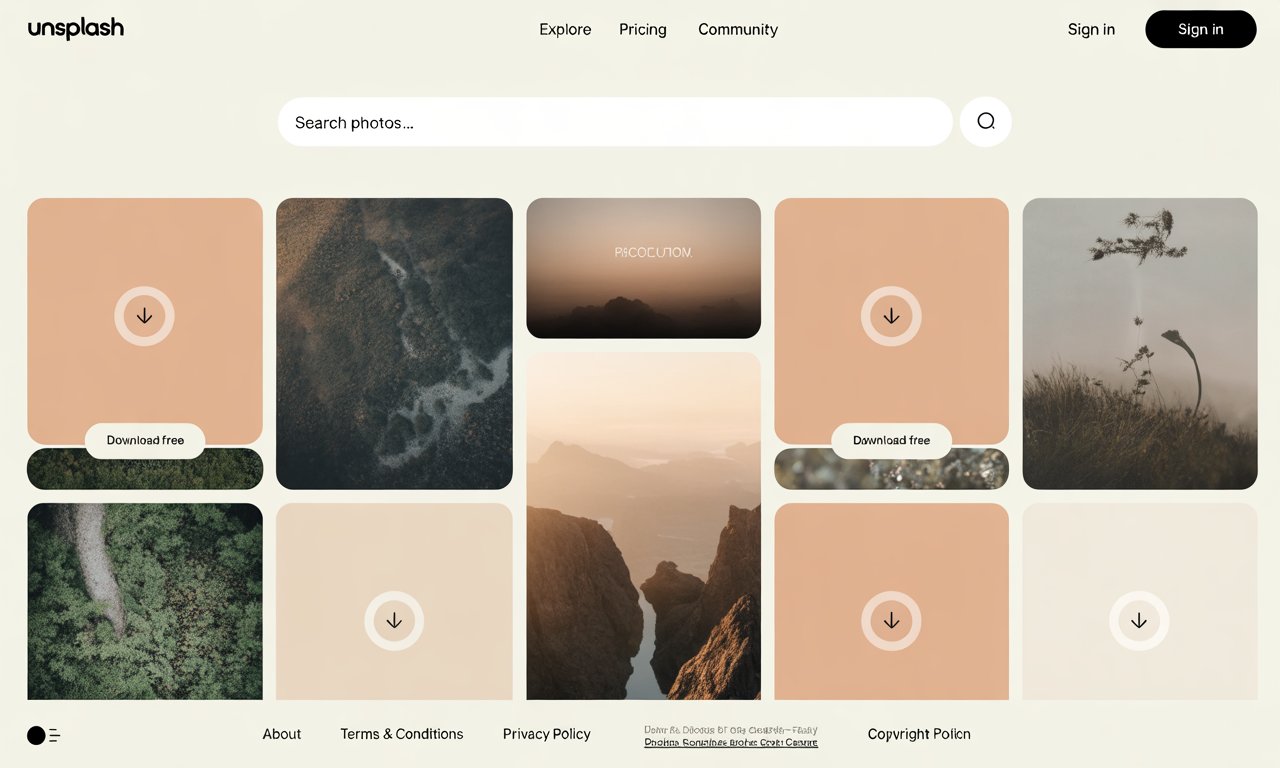Click the black dot menu icon in footer
This screenshot has width=1280, height=768.
(44, 735)
